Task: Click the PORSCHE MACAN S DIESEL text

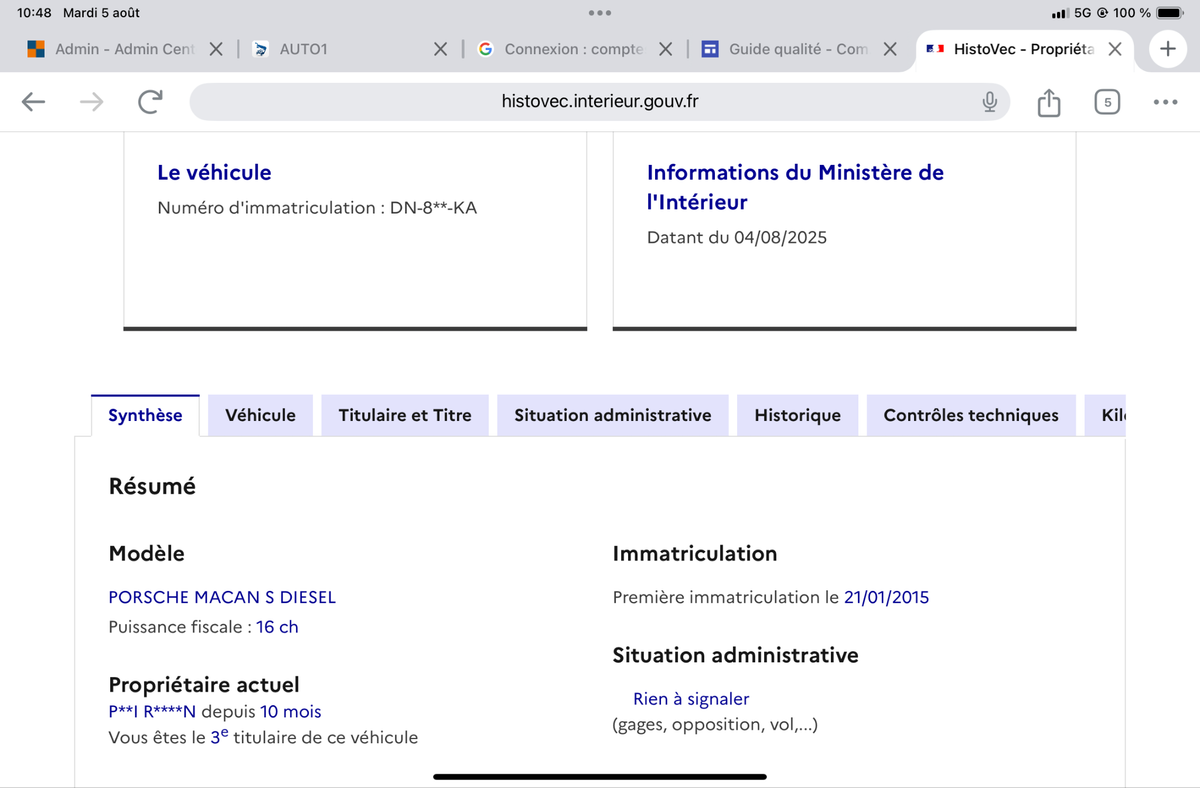Action: (x=222, y=597)
